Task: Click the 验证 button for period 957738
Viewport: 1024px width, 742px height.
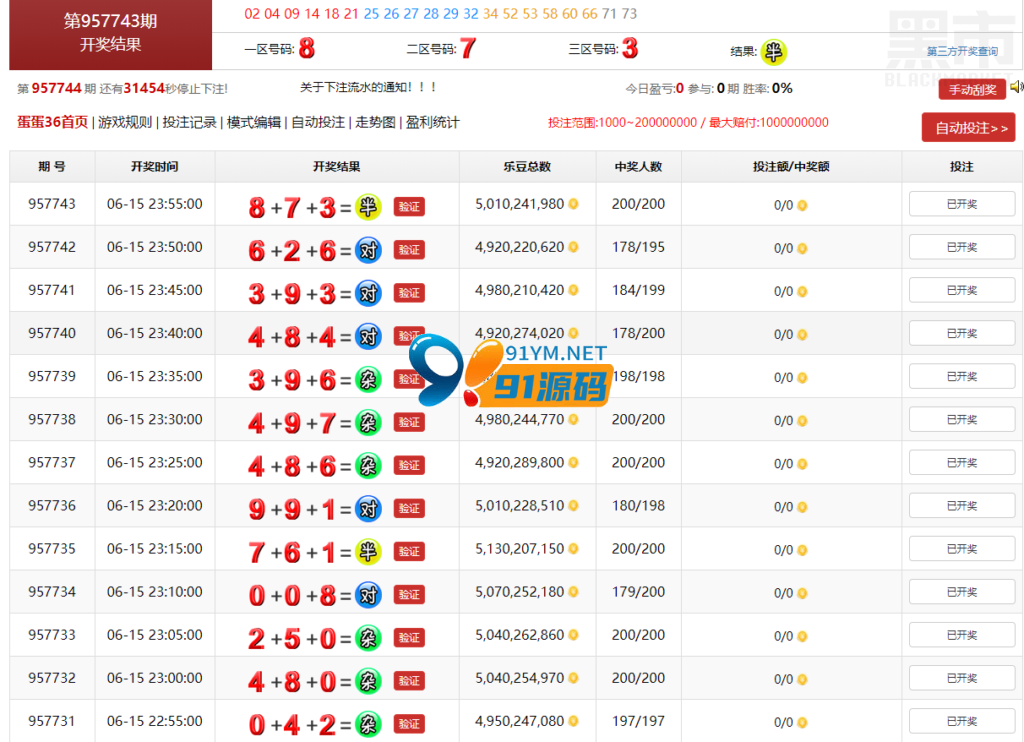Action: pyautogui.click(x=409, y=423)
